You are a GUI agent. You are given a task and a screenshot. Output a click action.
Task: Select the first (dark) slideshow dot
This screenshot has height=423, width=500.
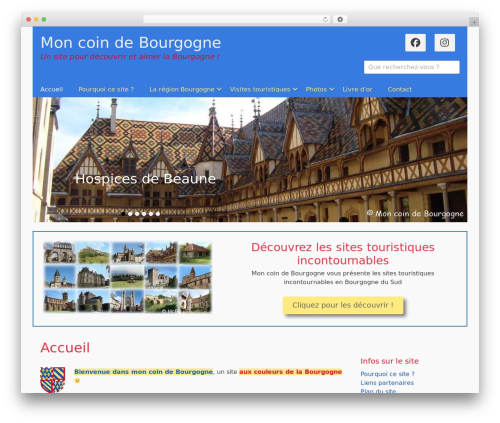(x=123, y=214)
